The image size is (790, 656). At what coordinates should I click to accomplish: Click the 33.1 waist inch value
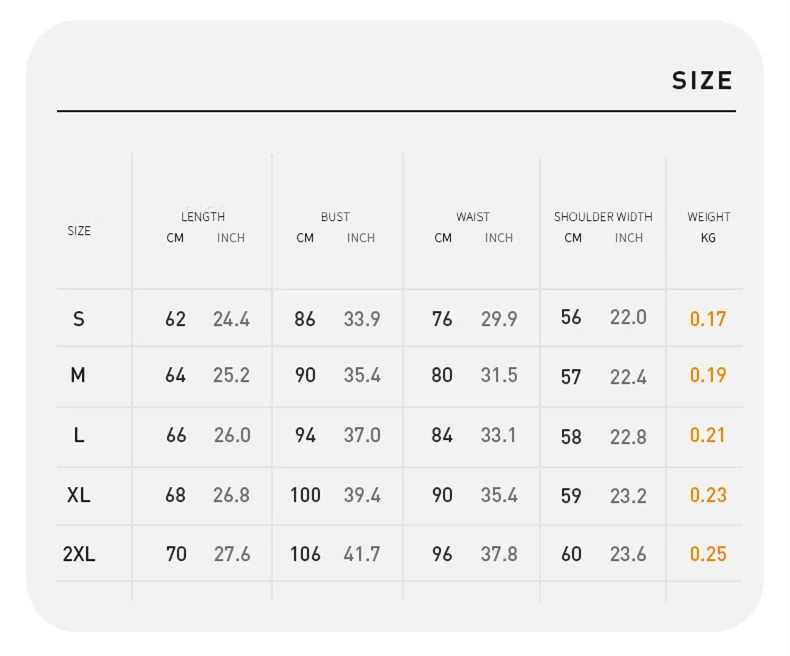pos(499,435)
